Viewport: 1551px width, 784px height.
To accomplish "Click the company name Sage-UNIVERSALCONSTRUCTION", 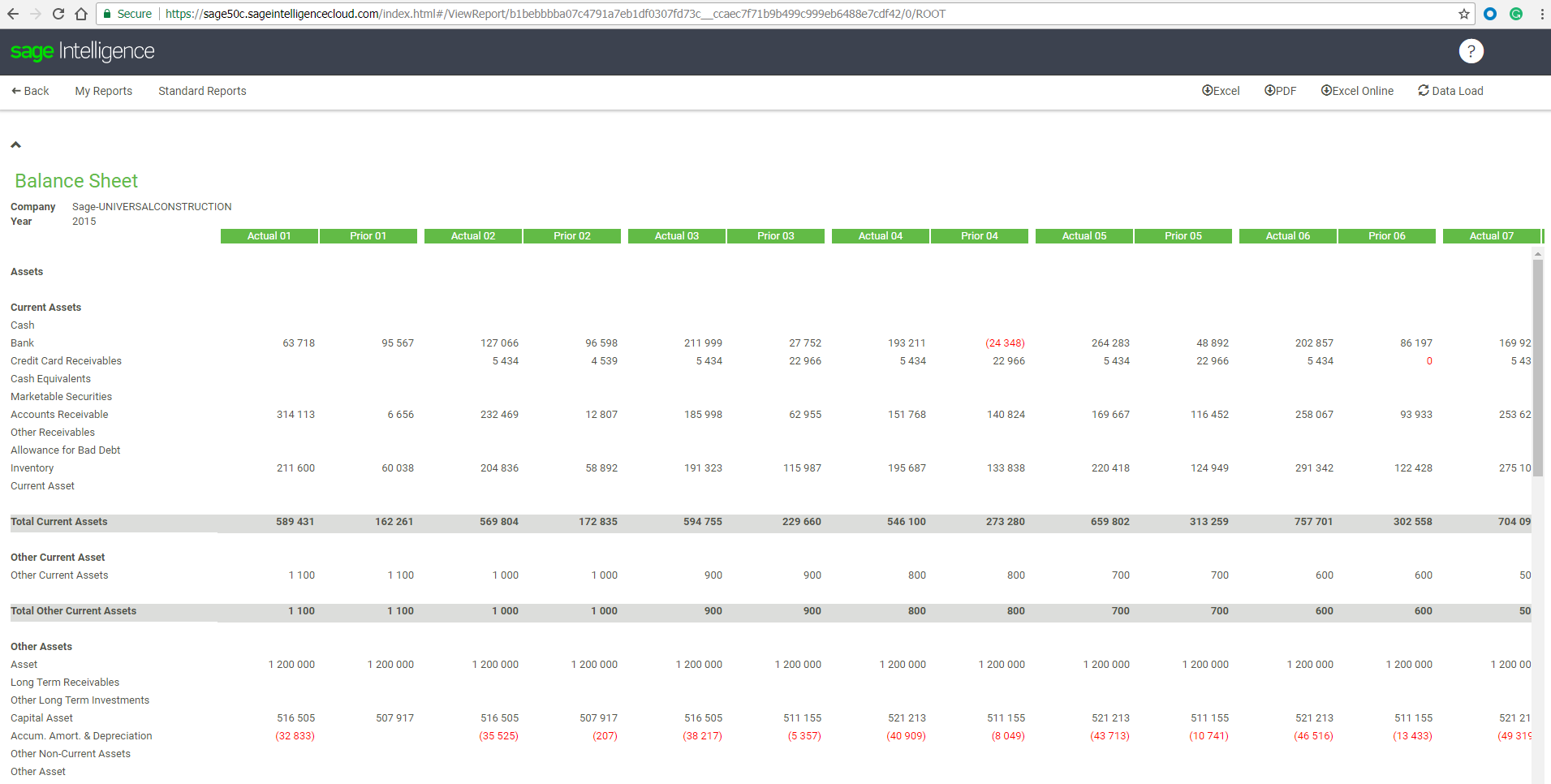I will click(x=152, y=207).
